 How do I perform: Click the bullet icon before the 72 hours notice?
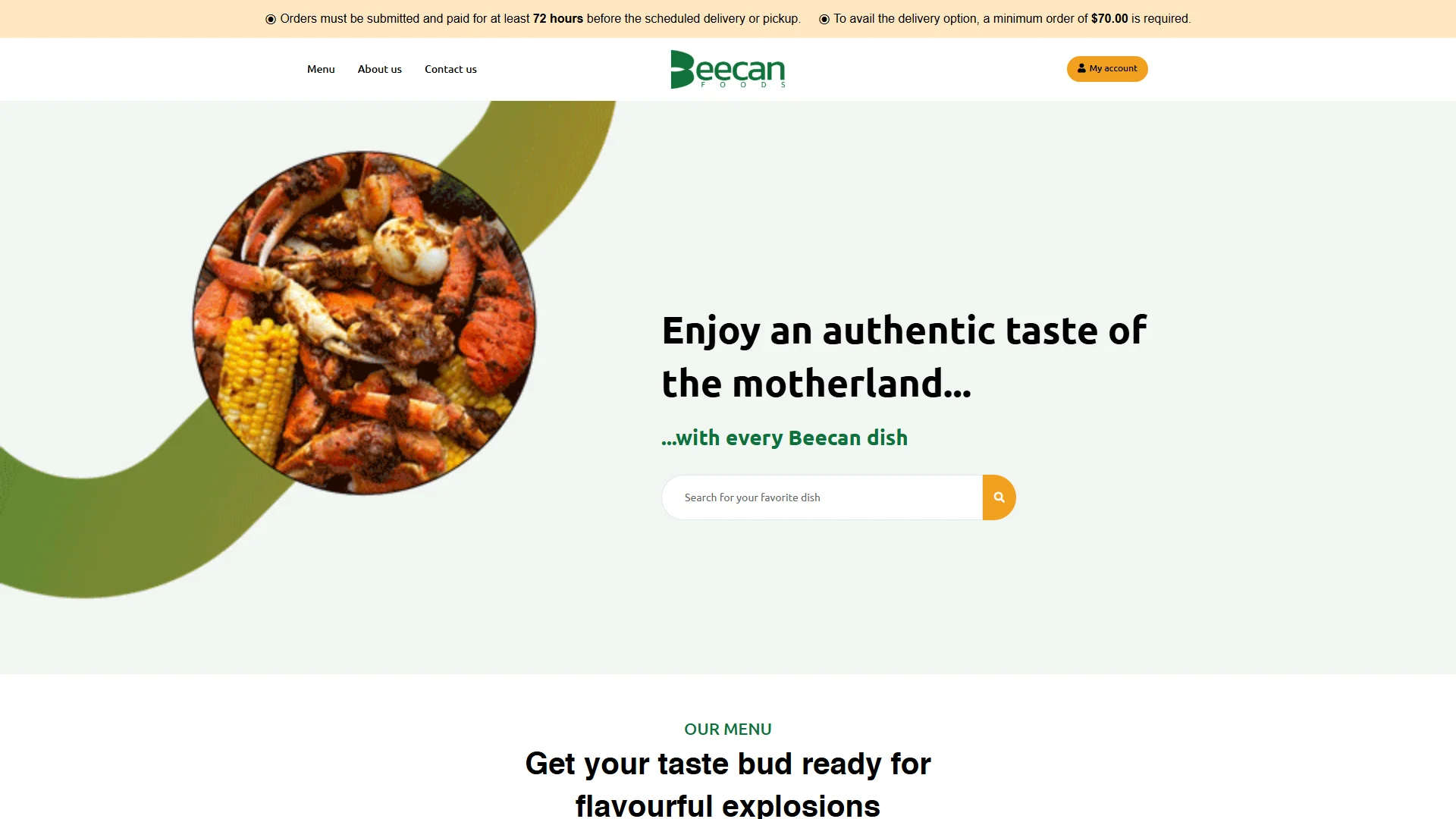click(x=271, y=19)
